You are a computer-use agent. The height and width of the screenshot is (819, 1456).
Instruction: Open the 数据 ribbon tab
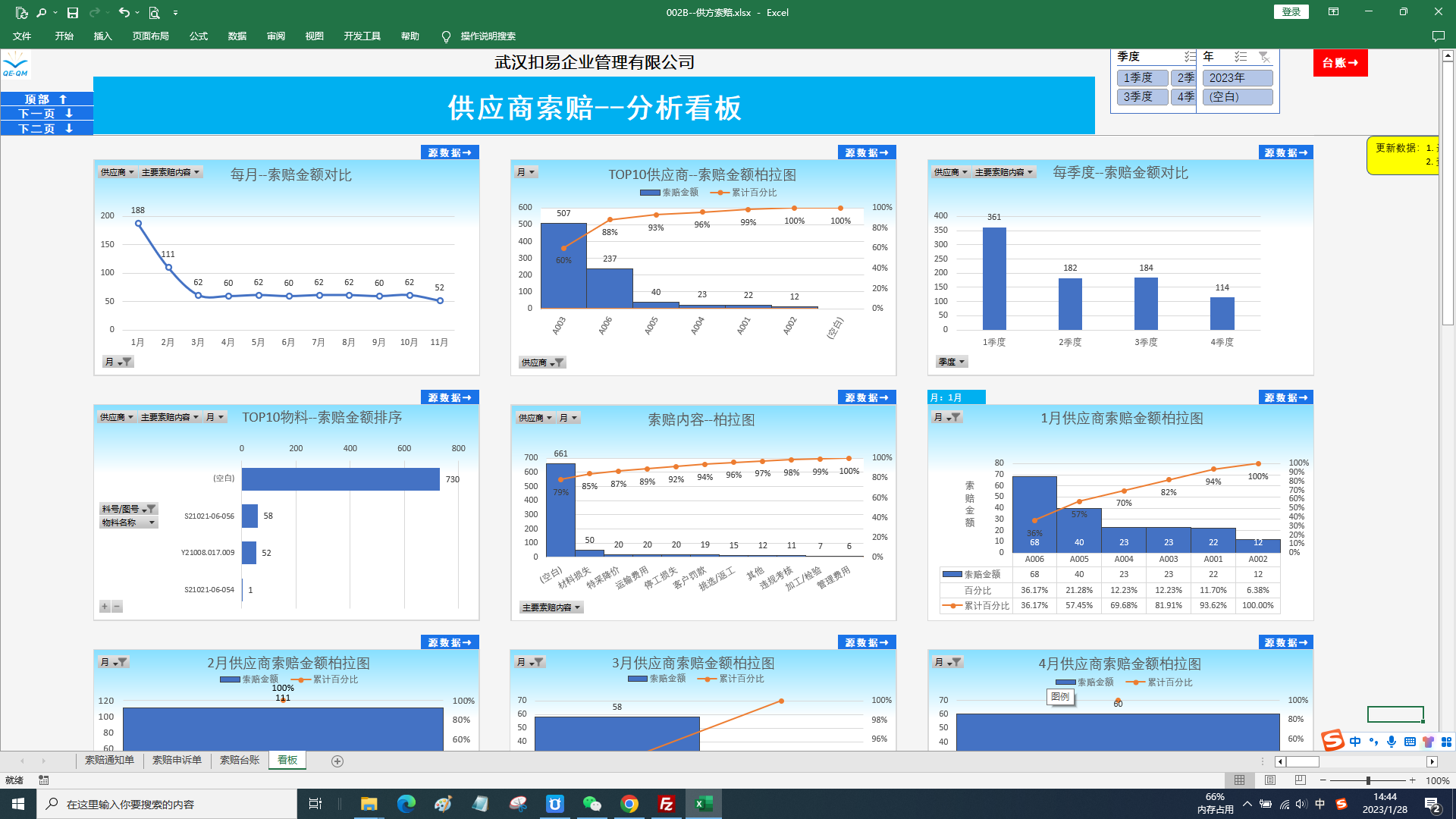pos(237,36)
